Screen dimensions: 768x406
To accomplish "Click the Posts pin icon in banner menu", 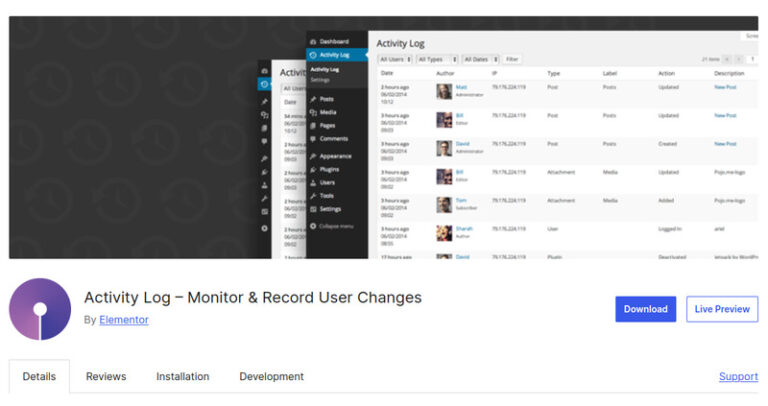I will click(313, 99).
